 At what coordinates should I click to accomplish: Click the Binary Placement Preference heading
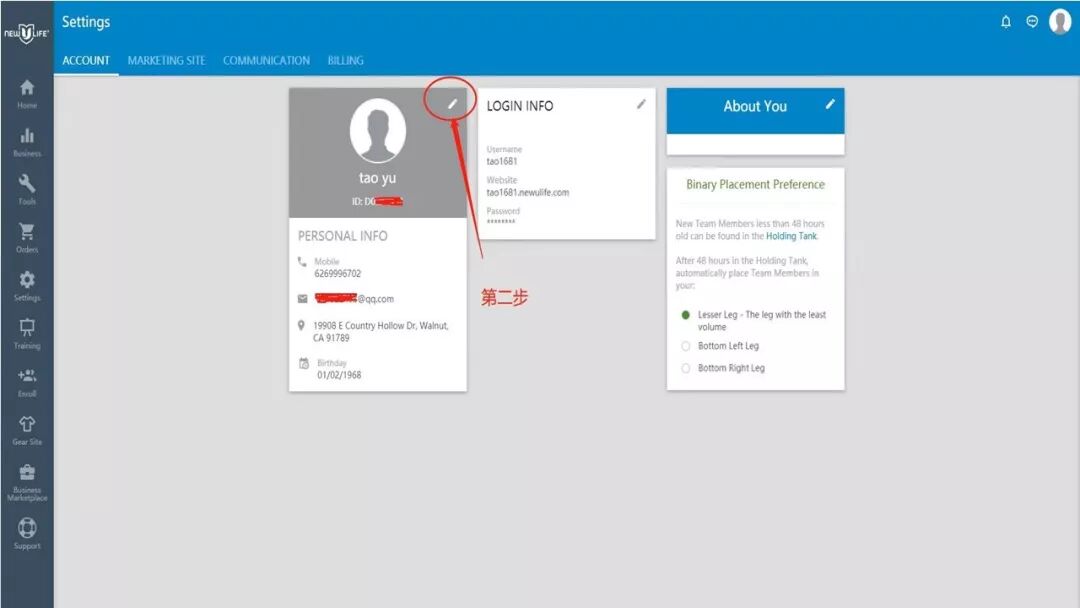coord(755,185)
